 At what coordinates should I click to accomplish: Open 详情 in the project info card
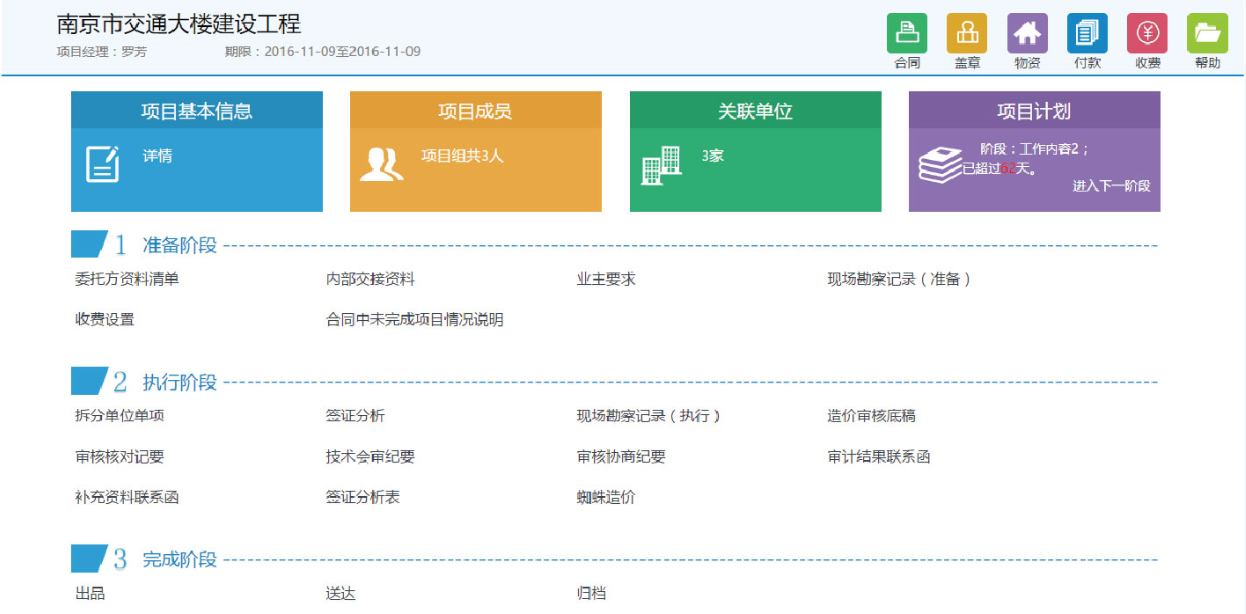coord(157,157)
